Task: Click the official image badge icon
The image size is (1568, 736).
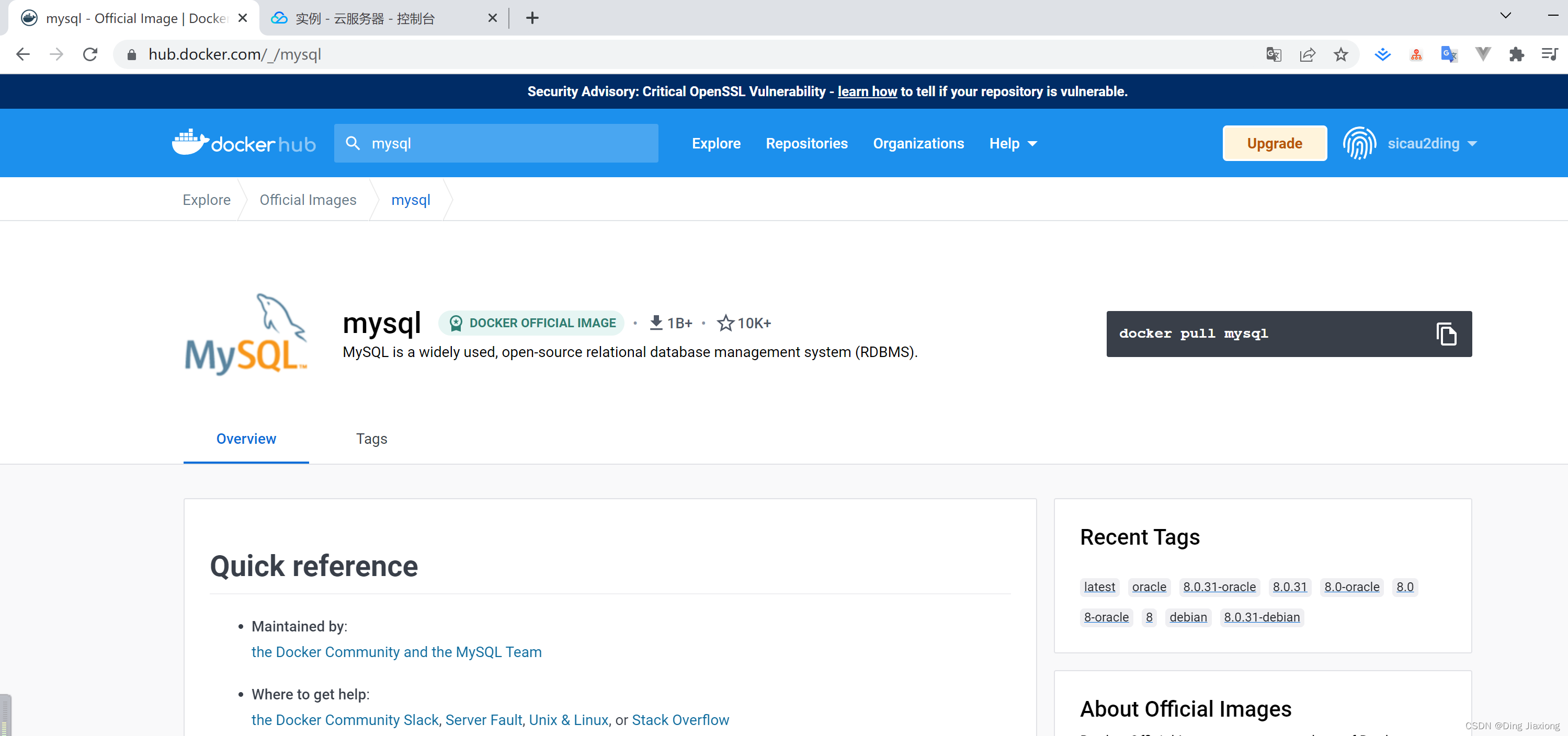Action: coord(456,323)
